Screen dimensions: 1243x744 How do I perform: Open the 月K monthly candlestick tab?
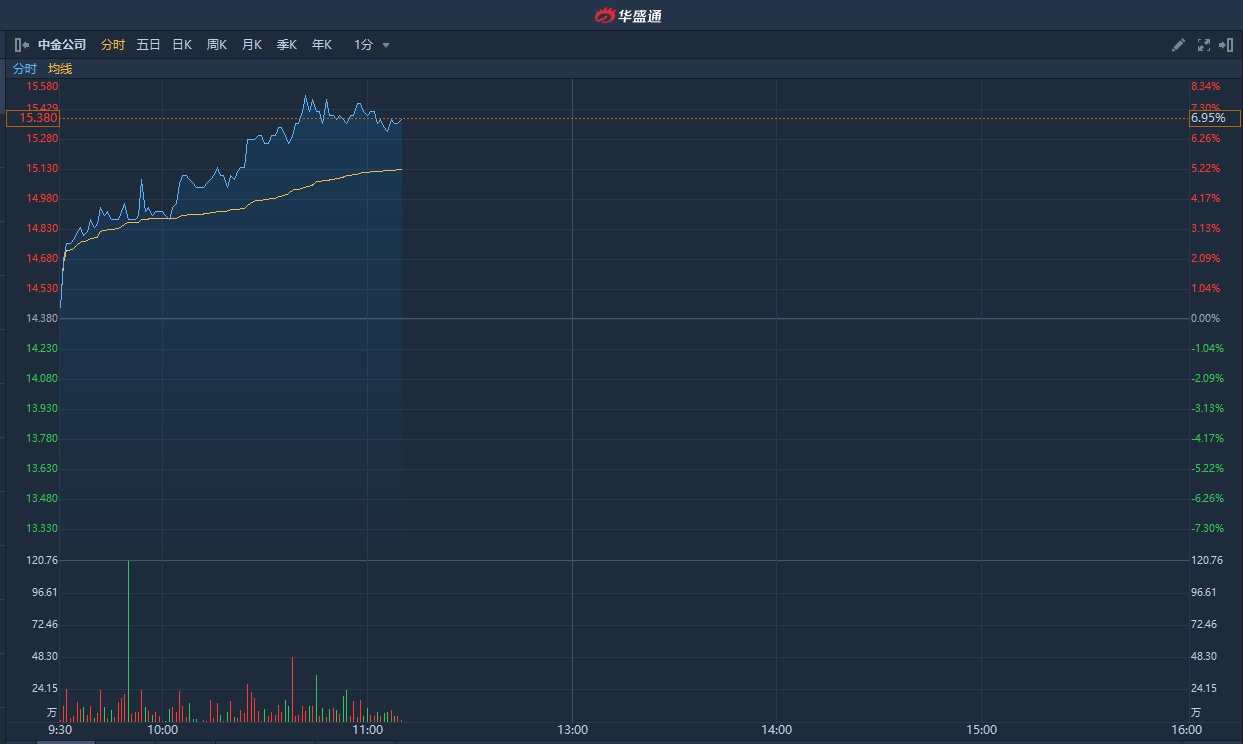(x=252, y=45)
